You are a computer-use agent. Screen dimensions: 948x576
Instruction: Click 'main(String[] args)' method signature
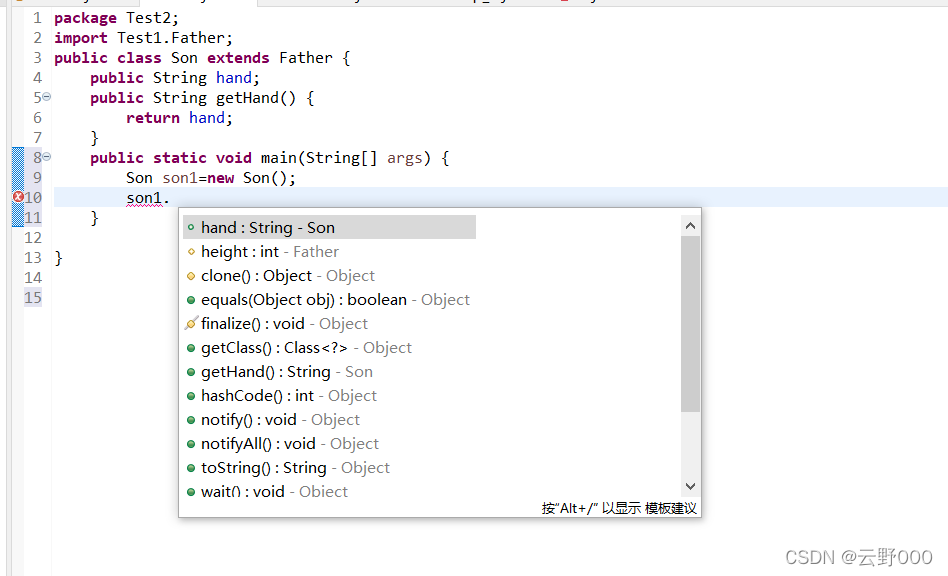click(346, 158)
